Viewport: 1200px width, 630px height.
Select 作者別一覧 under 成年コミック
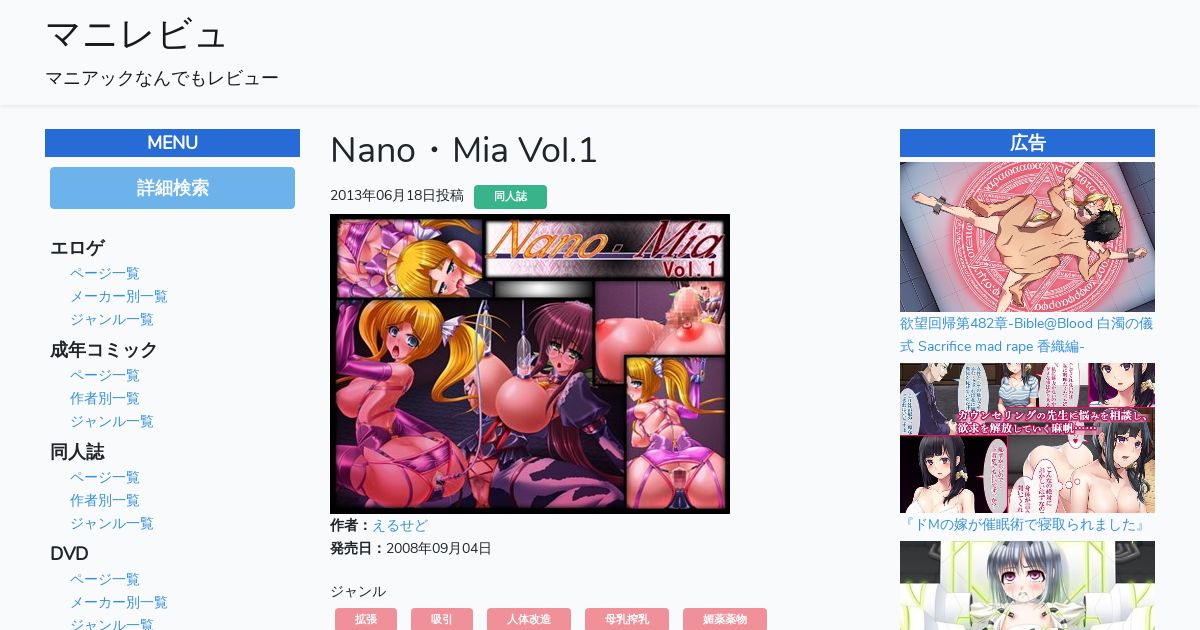(105, 398)
